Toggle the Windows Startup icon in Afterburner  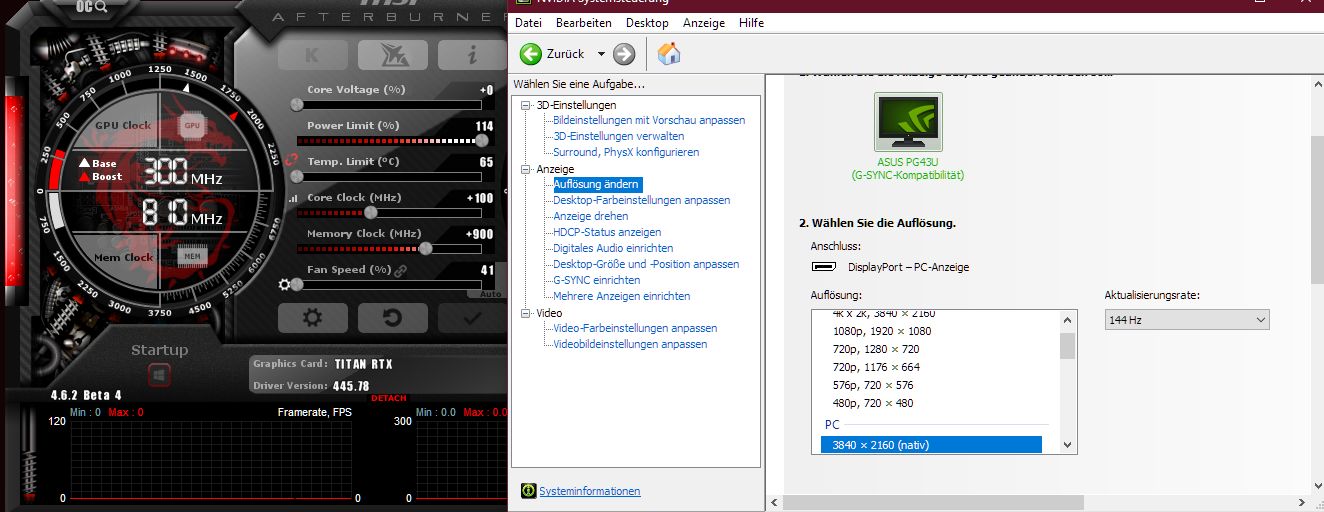click(x=159, y=375)
